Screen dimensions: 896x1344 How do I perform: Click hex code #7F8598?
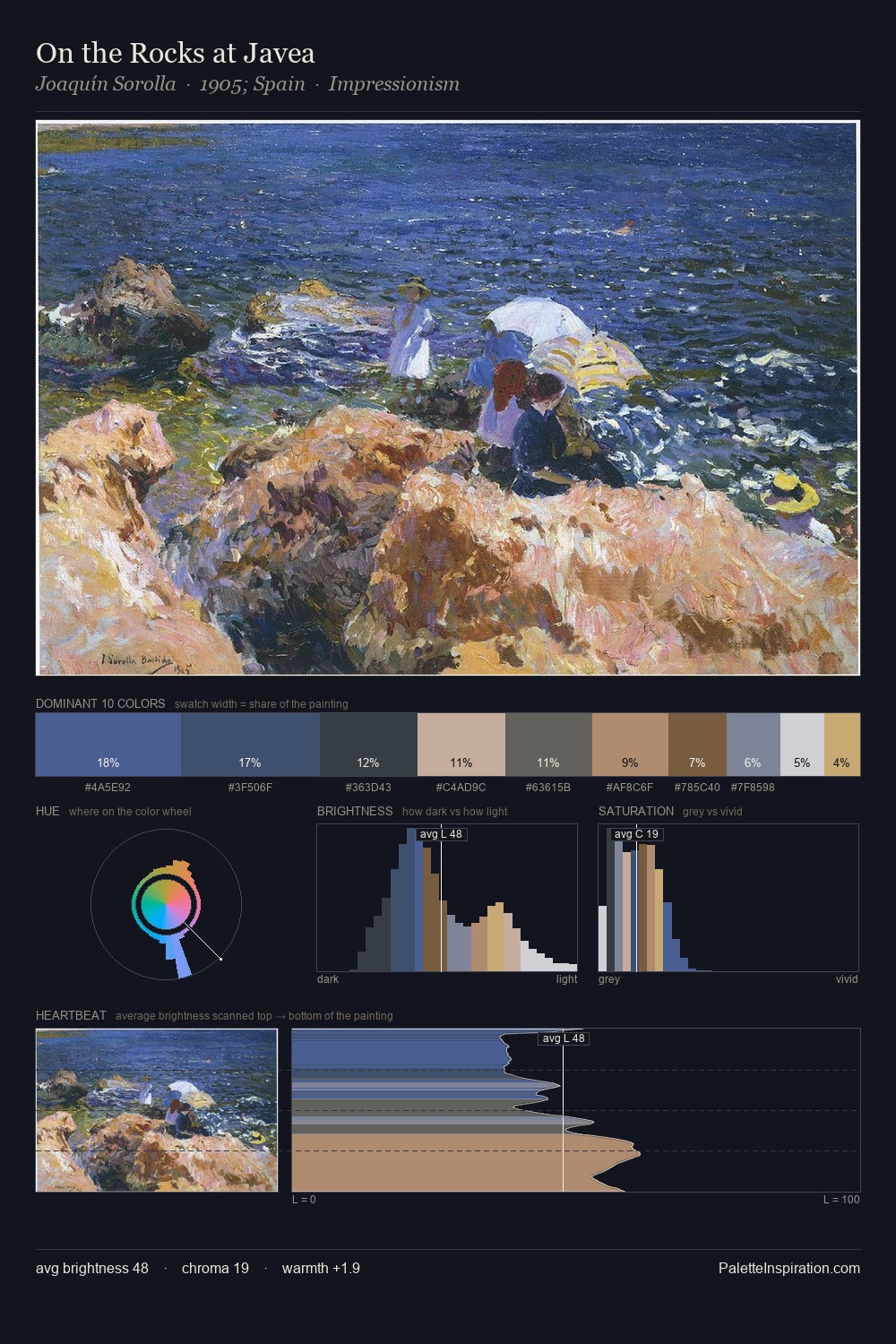tap(753, 788)
